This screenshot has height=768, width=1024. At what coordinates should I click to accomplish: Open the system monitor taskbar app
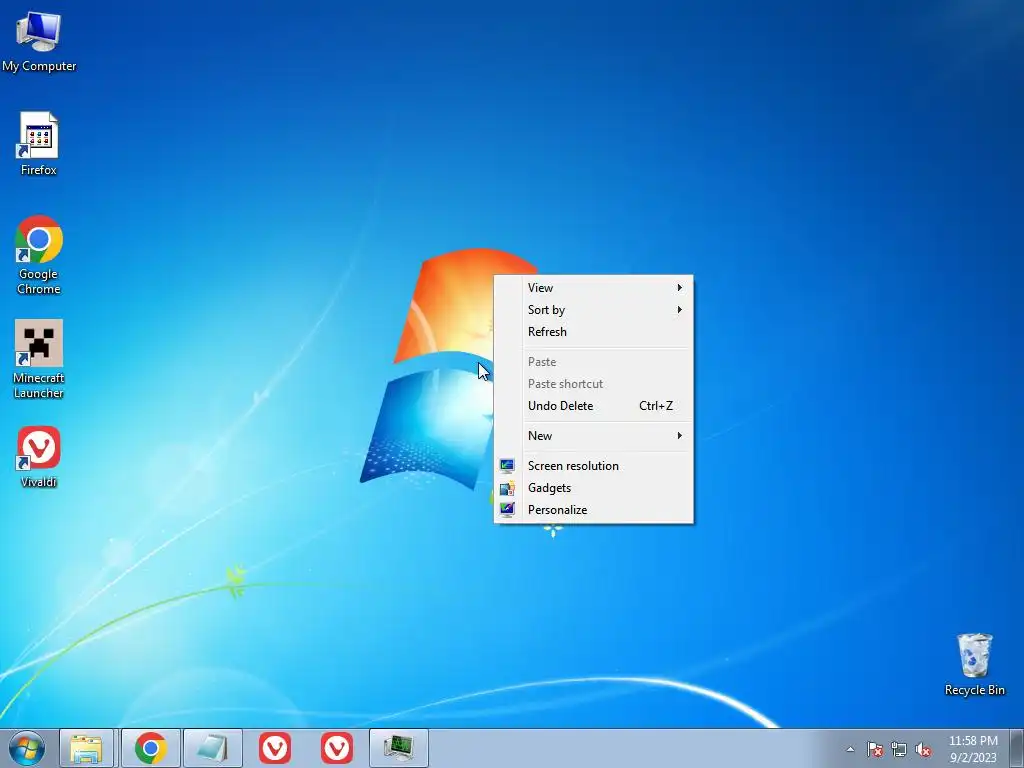(399, 748)
